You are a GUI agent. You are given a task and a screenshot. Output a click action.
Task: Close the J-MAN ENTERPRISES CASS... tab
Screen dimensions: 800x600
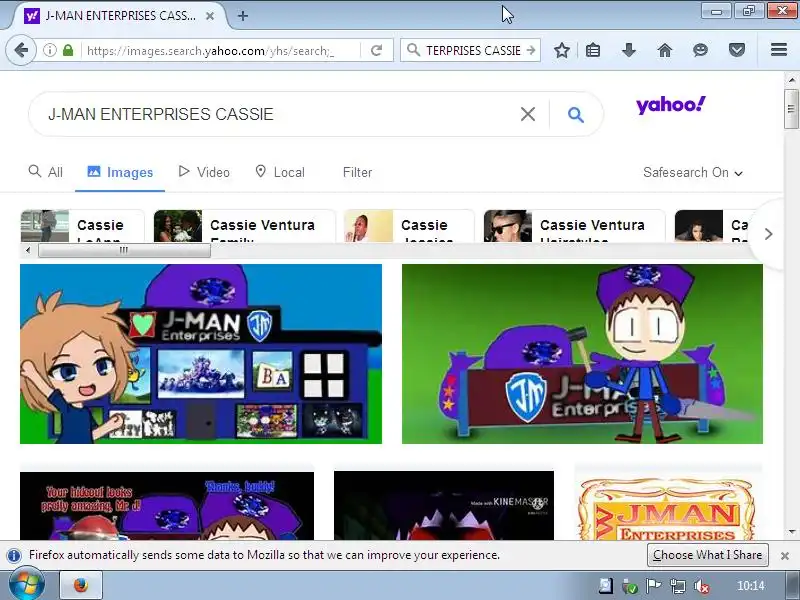(210, 16)
